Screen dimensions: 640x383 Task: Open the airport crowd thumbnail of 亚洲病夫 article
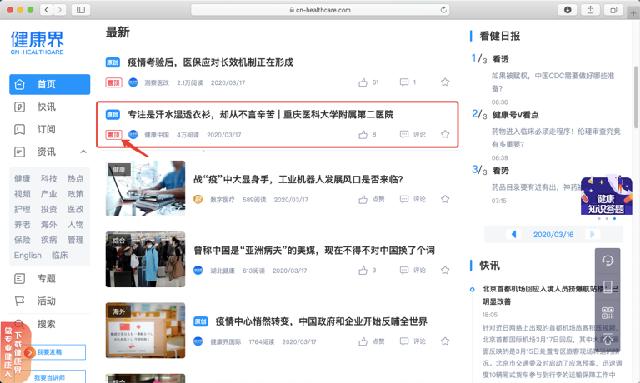145,259
